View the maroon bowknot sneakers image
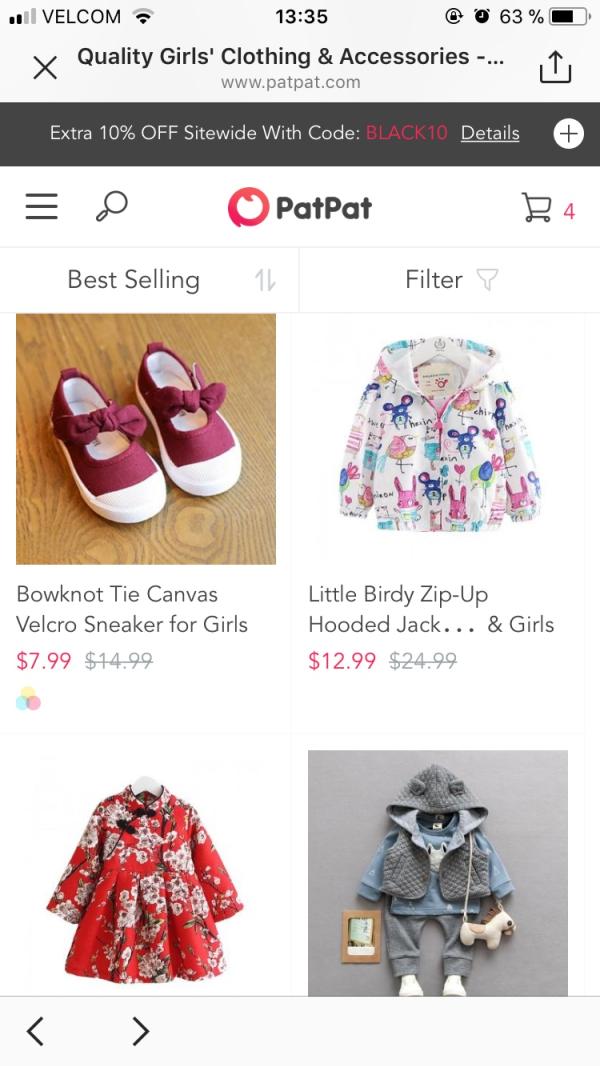The image size is (600, 1066). [x=146, y=439]
